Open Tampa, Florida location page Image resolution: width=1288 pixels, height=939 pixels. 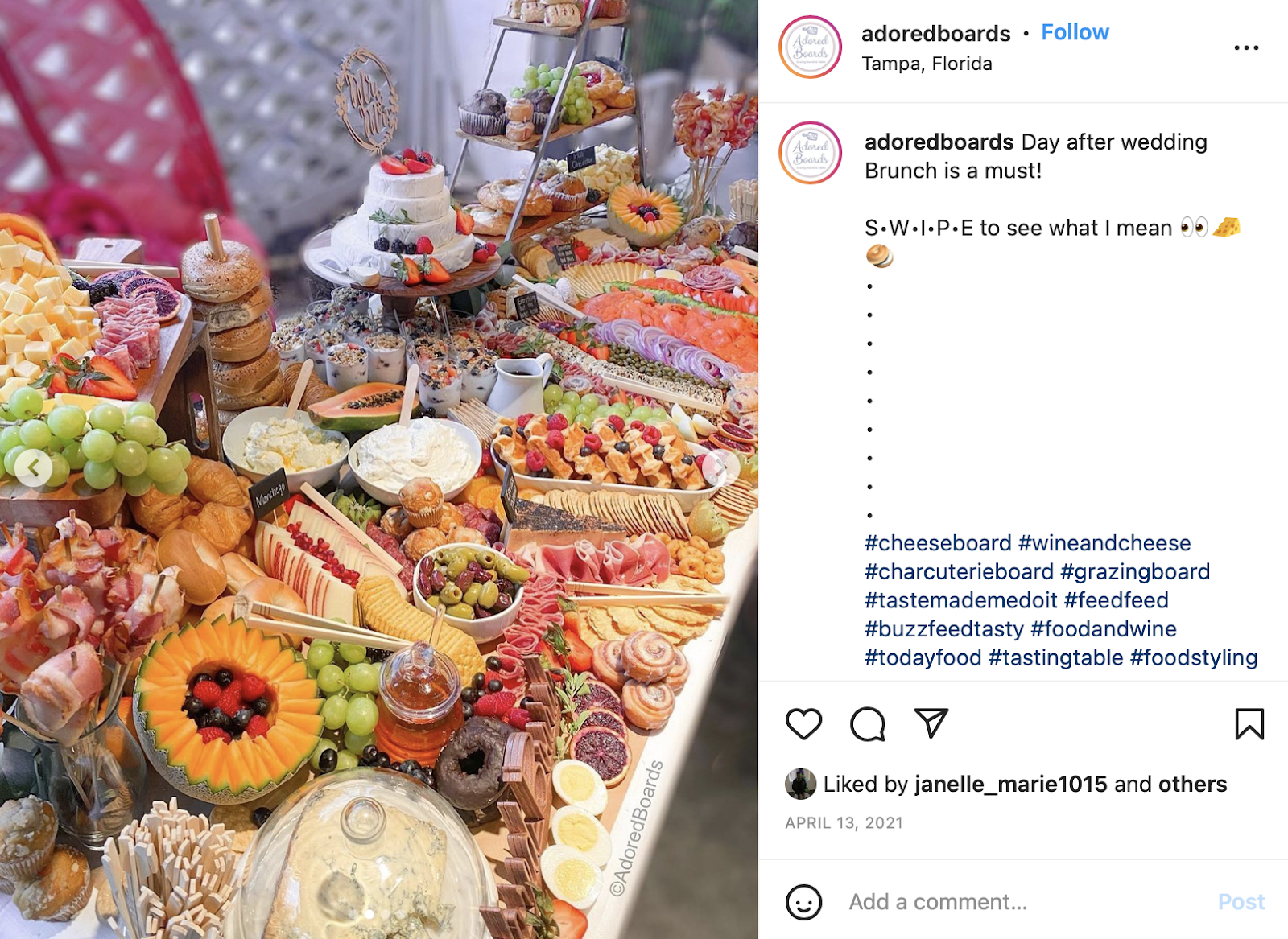pyautogui.click(x=927, y=64)
